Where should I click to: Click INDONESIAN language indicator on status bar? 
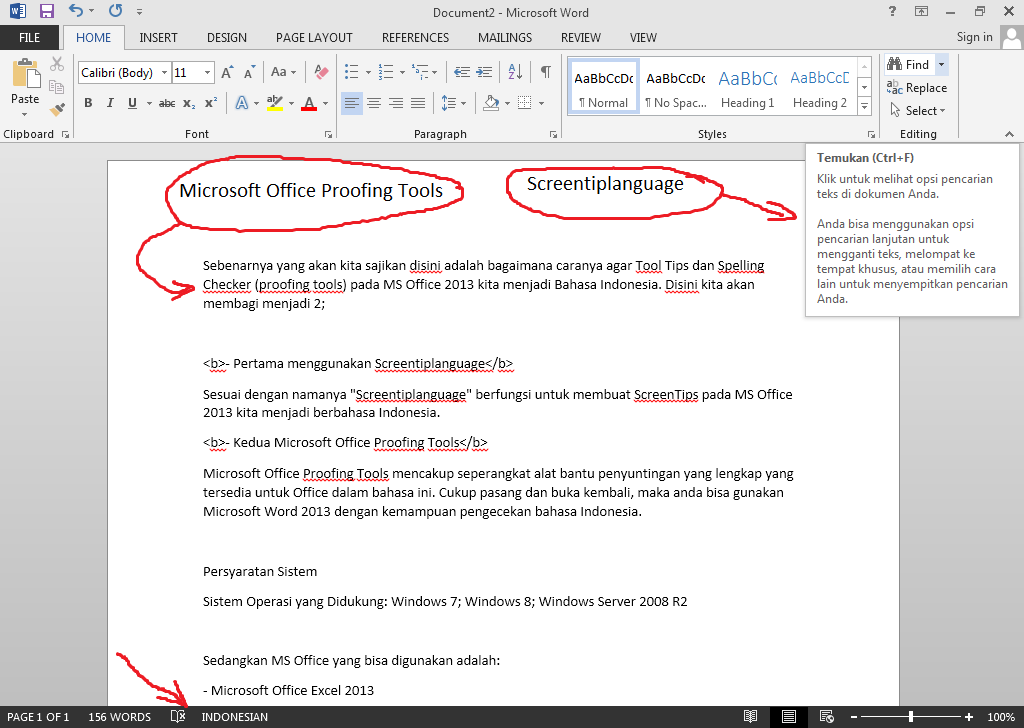click(236, 717)
